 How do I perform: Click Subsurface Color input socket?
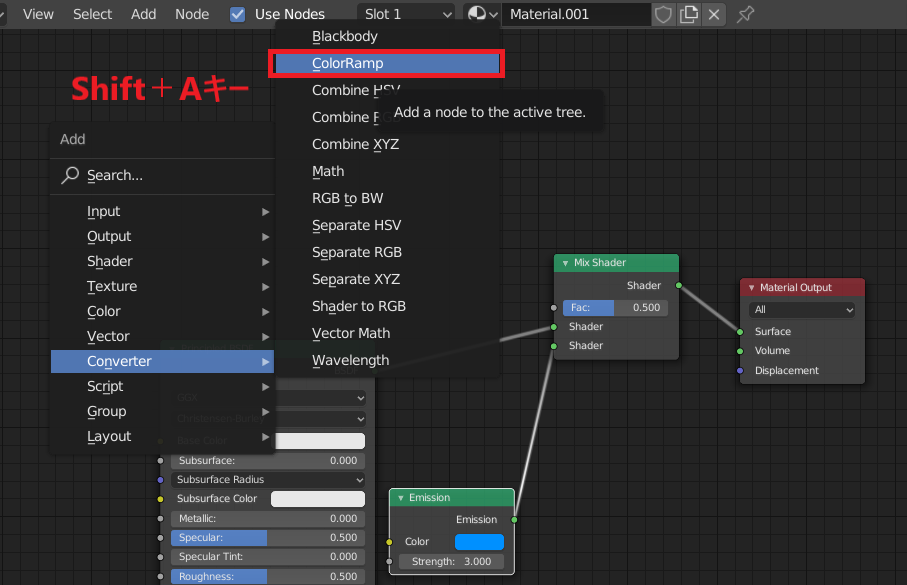[160, 499]
